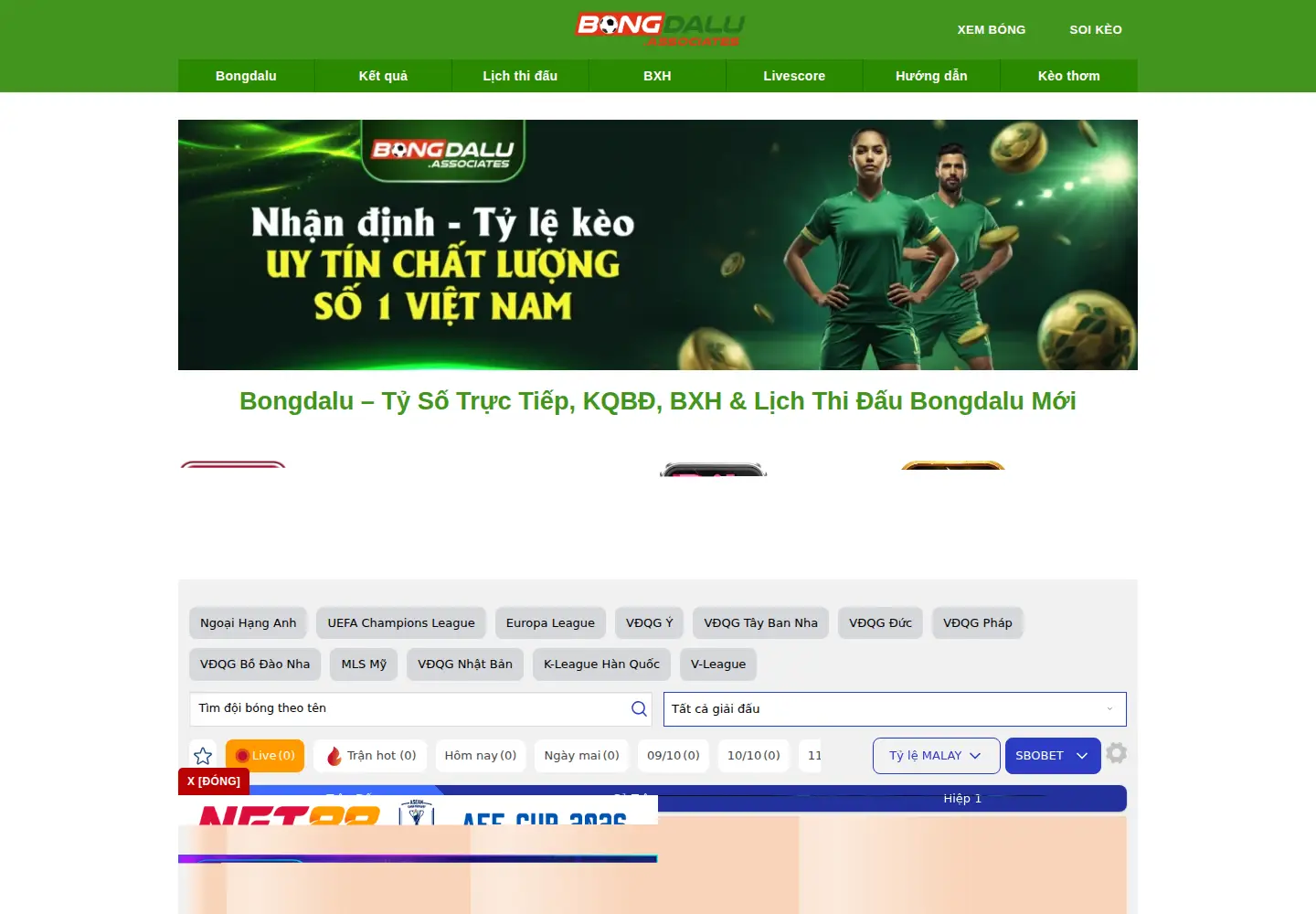The width and height of the screenshot is (1316, 914).
Task: Open the Kèo thơm menu item
Action: [1068, 76]
